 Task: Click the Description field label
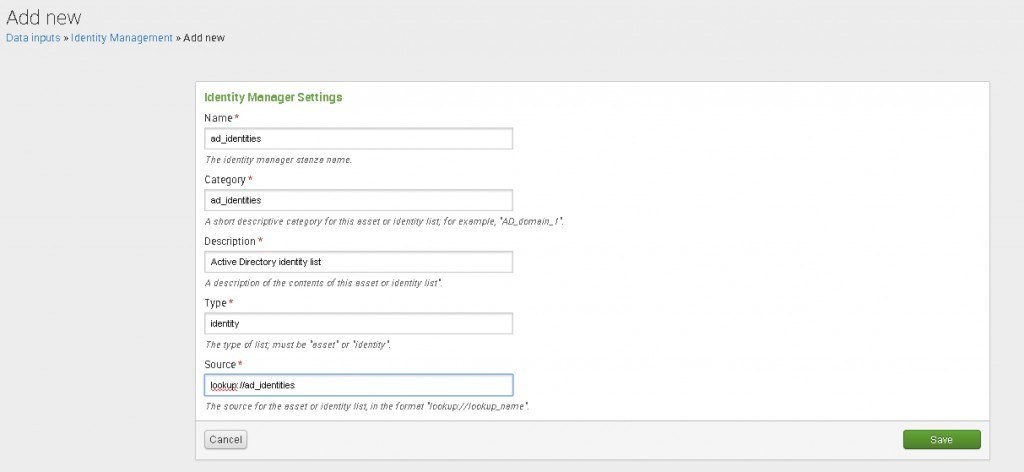point(230,242)
